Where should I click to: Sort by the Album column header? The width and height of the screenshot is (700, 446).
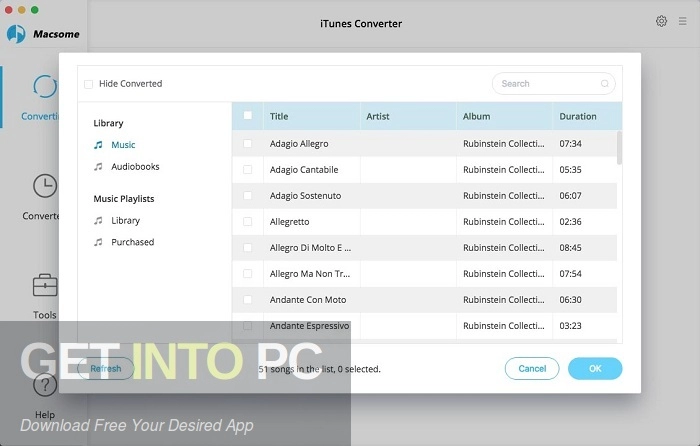pyautogui.click(x=504, y=116)
